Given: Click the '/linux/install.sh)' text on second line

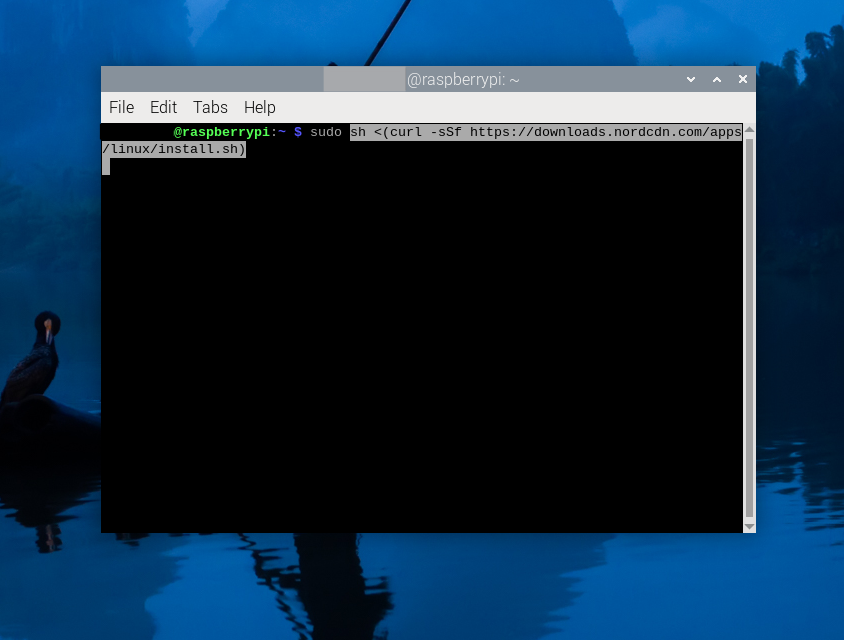Looking at the screenshot, I should click(174, 150).
